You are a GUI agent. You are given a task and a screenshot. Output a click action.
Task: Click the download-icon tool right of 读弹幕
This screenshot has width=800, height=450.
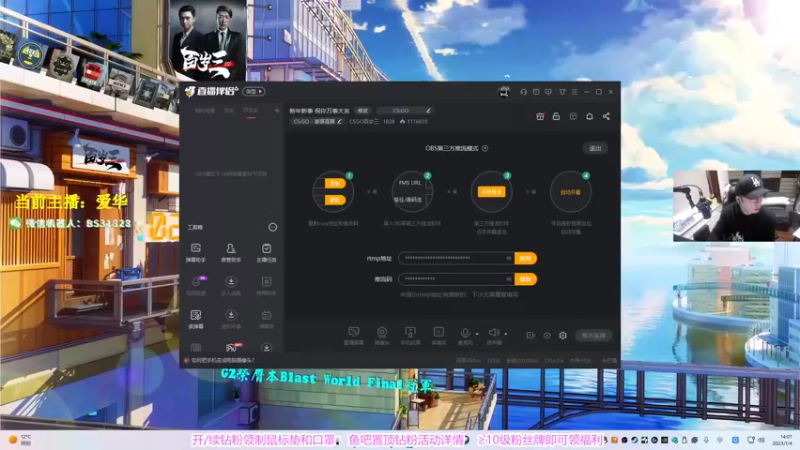click(x=231, y=319)
